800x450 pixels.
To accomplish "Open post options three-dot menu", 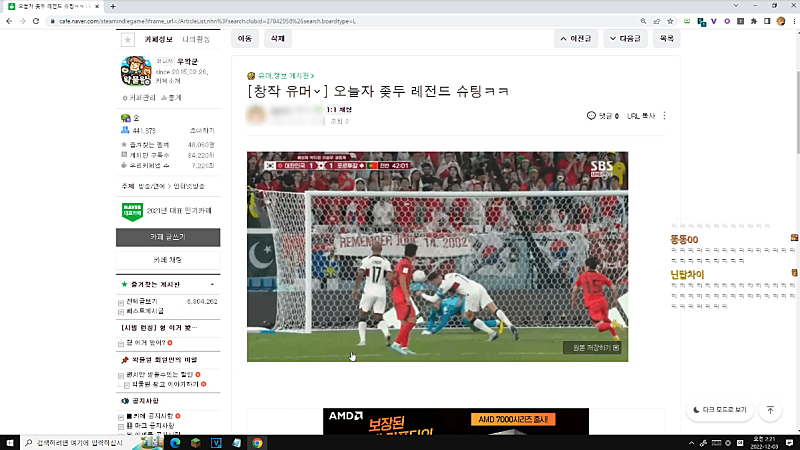I will point(664,116).
